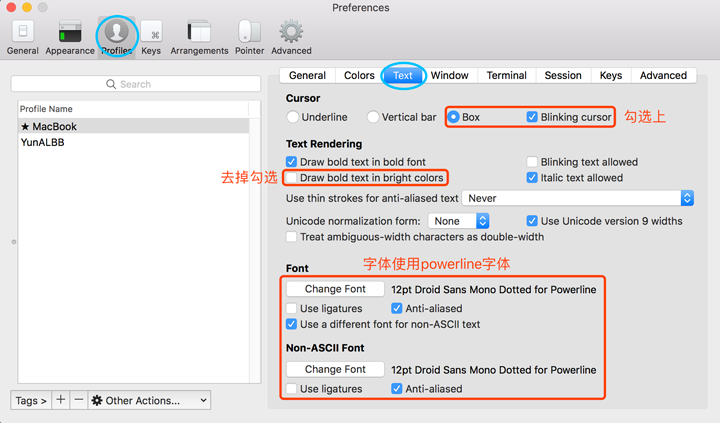Select the Vertical bar cursor option
The width and height of the screenshot is (720, 423).
(373, 117)
